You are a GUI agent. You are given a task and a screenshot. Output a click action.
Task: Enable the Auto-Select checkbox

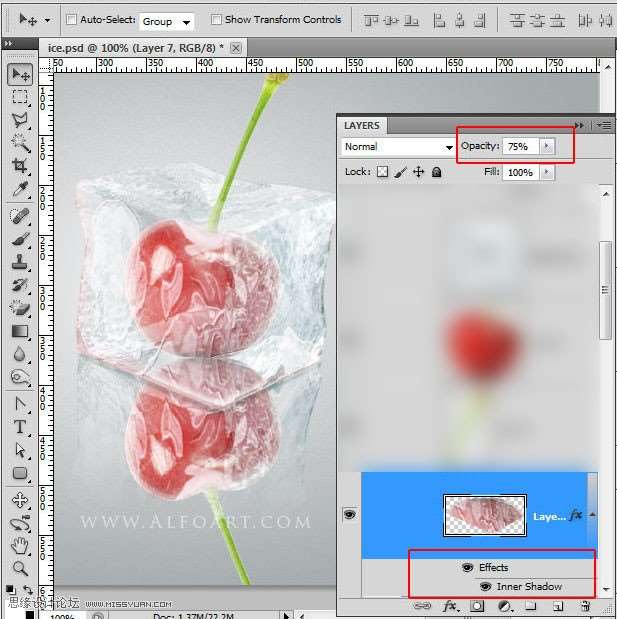point(71,19)
